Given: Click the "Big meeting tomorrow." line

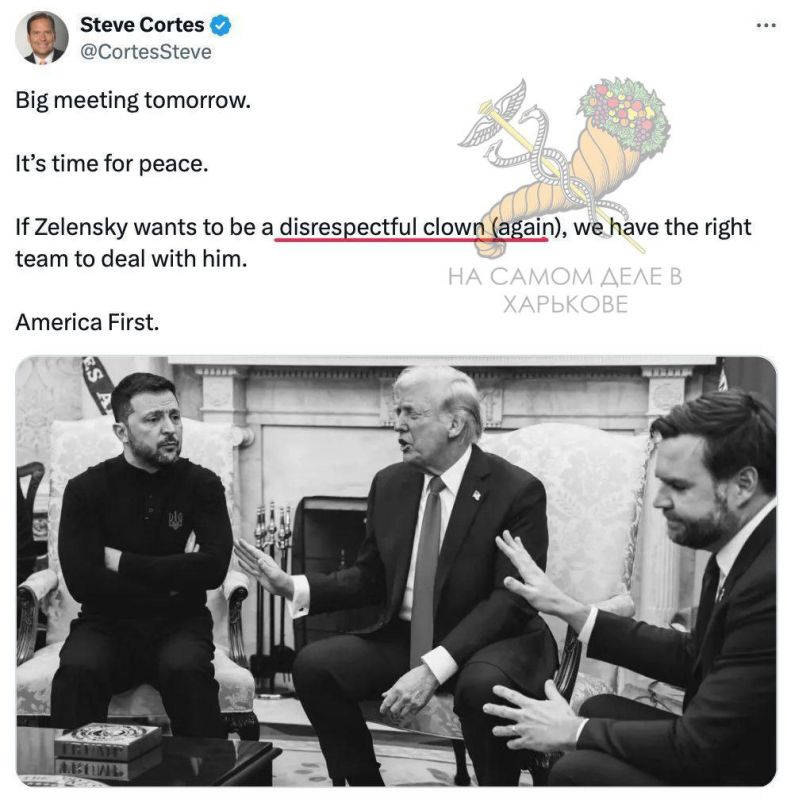Looking at the screenshot, I should (x=133, y=100).
